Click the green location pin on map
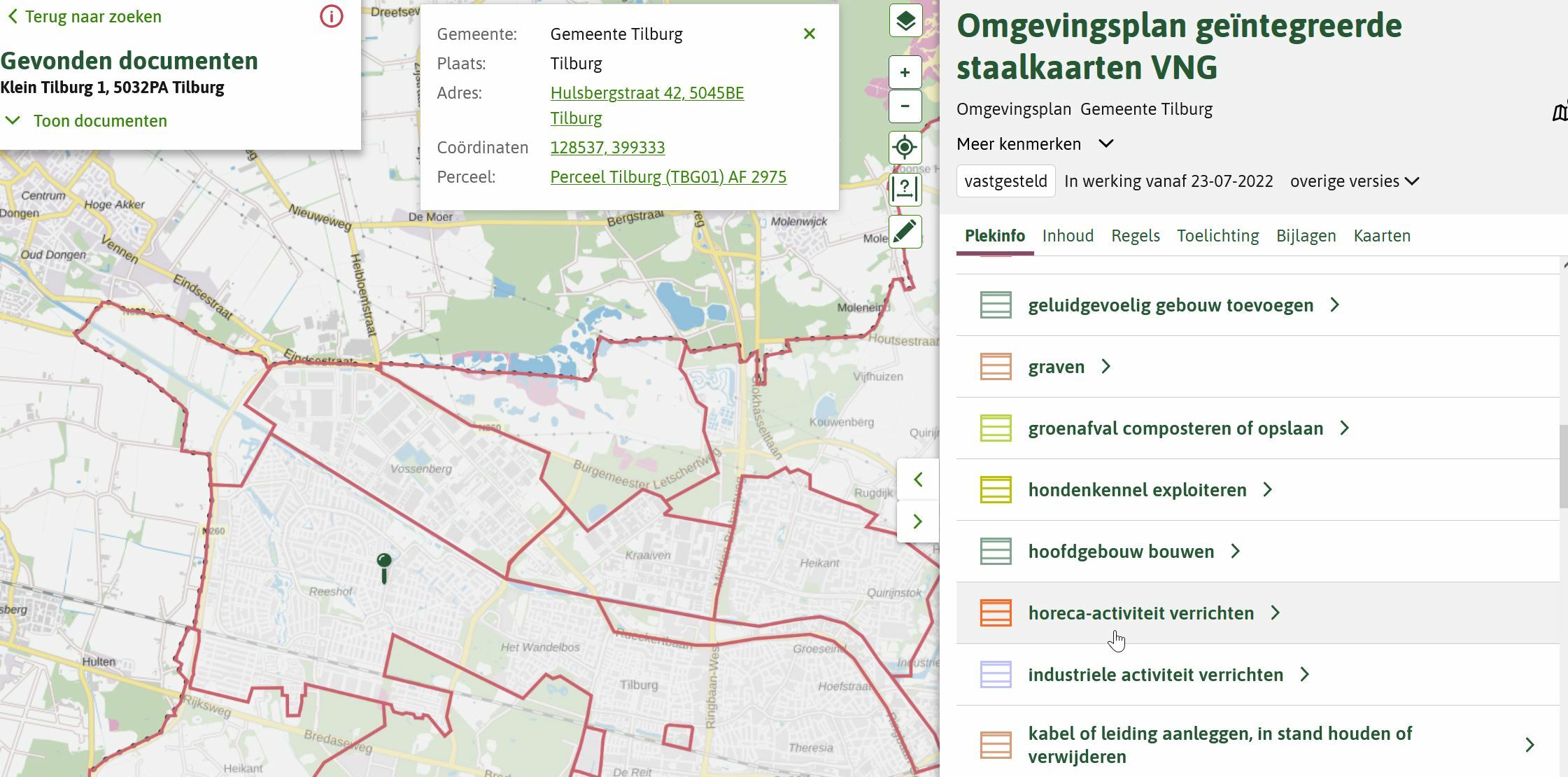 [384, 568]
